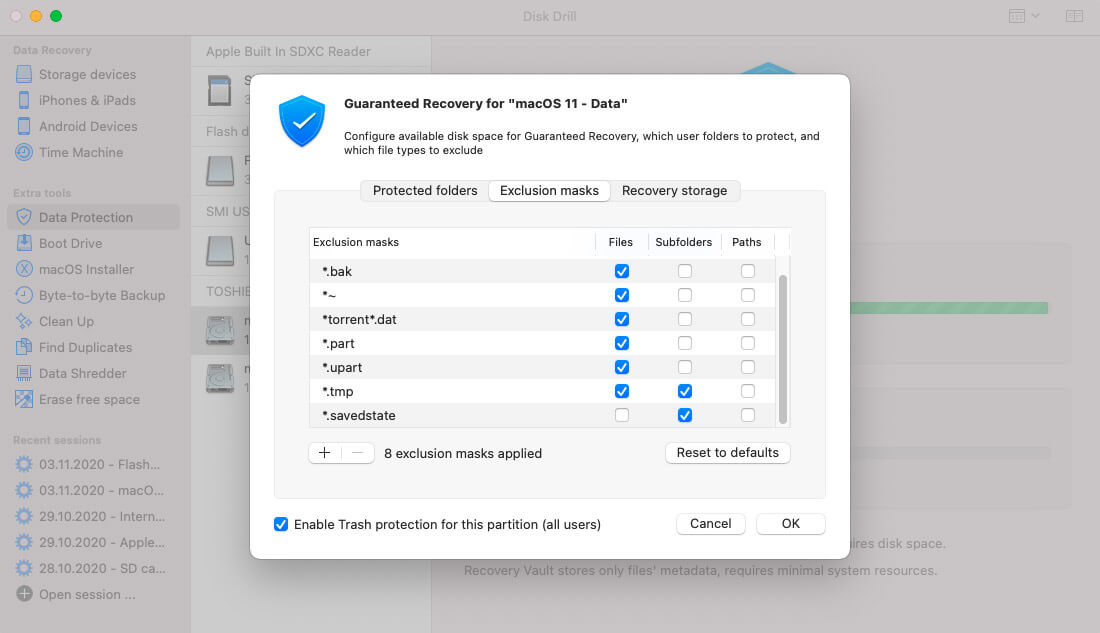Click green progress bar in background window
The width and height of the screenshot is (1100, 633).
[x=948, y=308]
